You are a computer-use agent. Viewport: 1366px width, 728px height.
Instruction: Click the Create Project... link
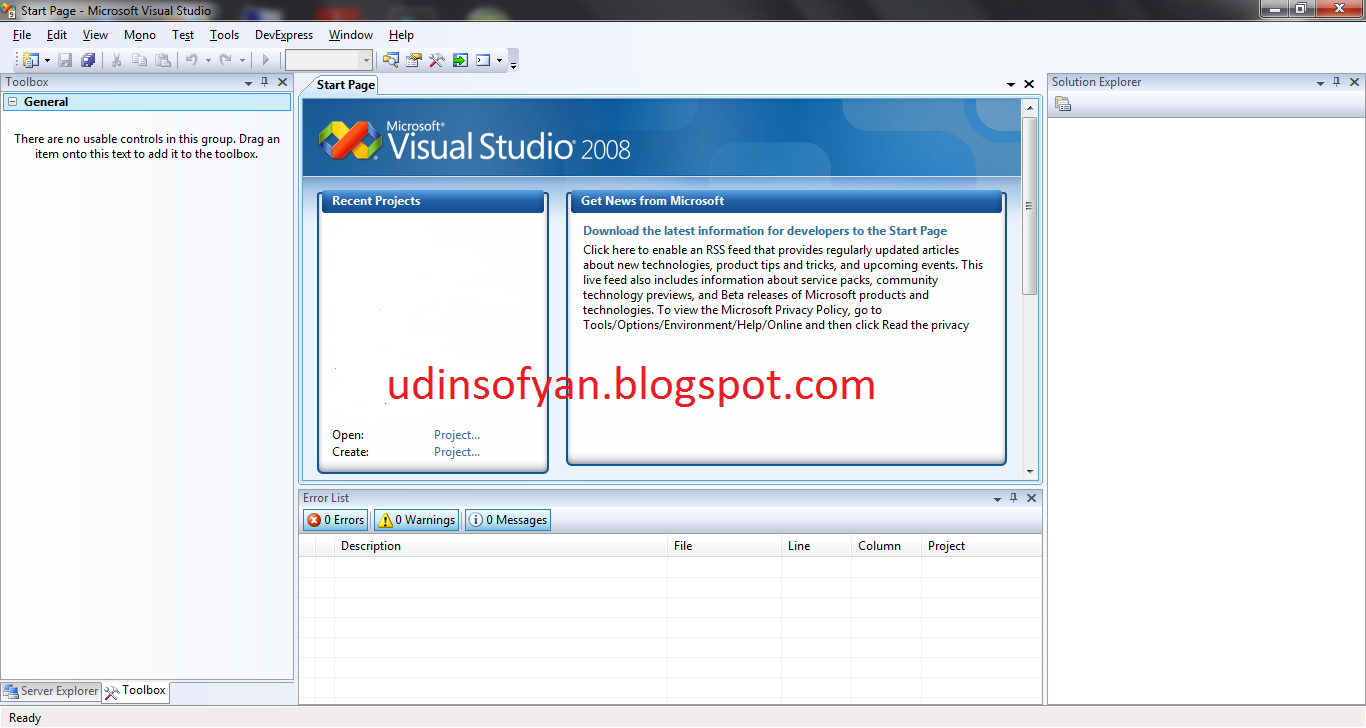click(457, 452)
